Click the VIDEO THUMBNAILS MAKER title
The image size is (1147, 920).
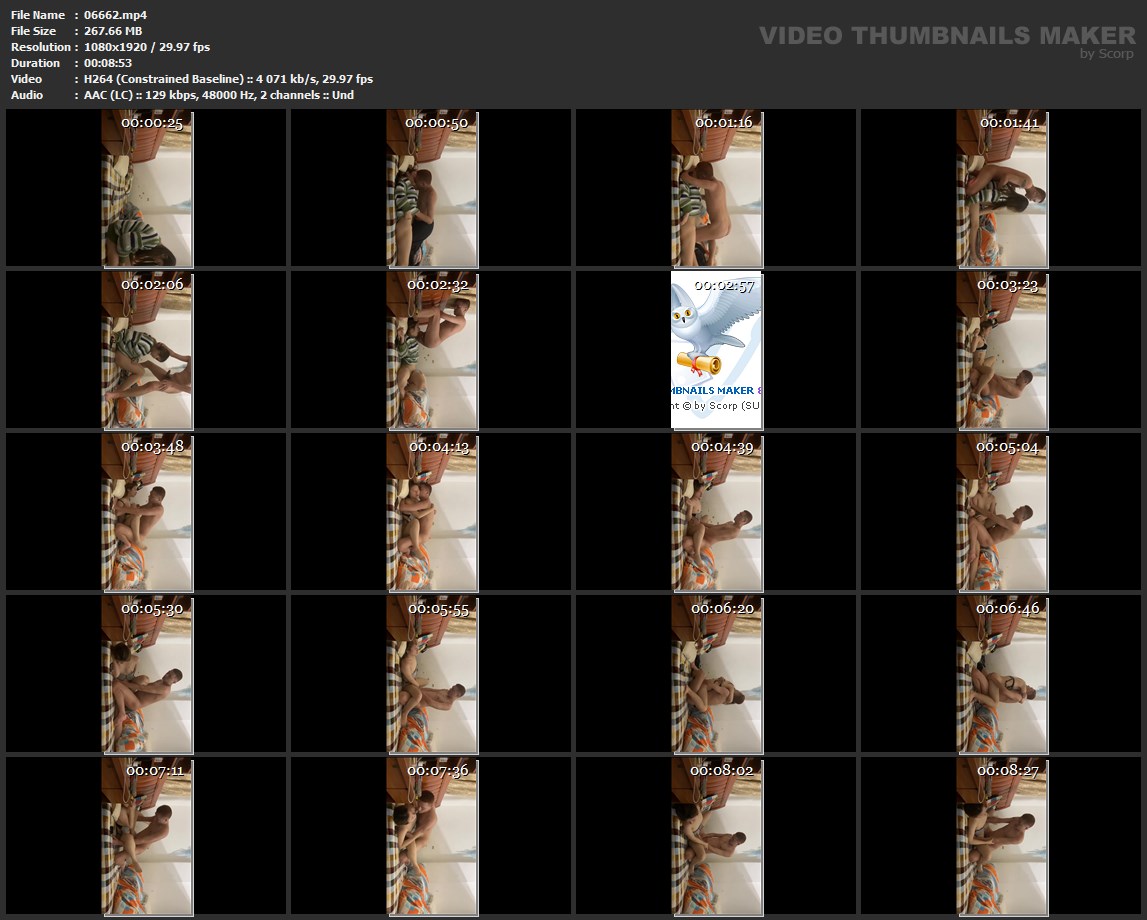[947, 36]
